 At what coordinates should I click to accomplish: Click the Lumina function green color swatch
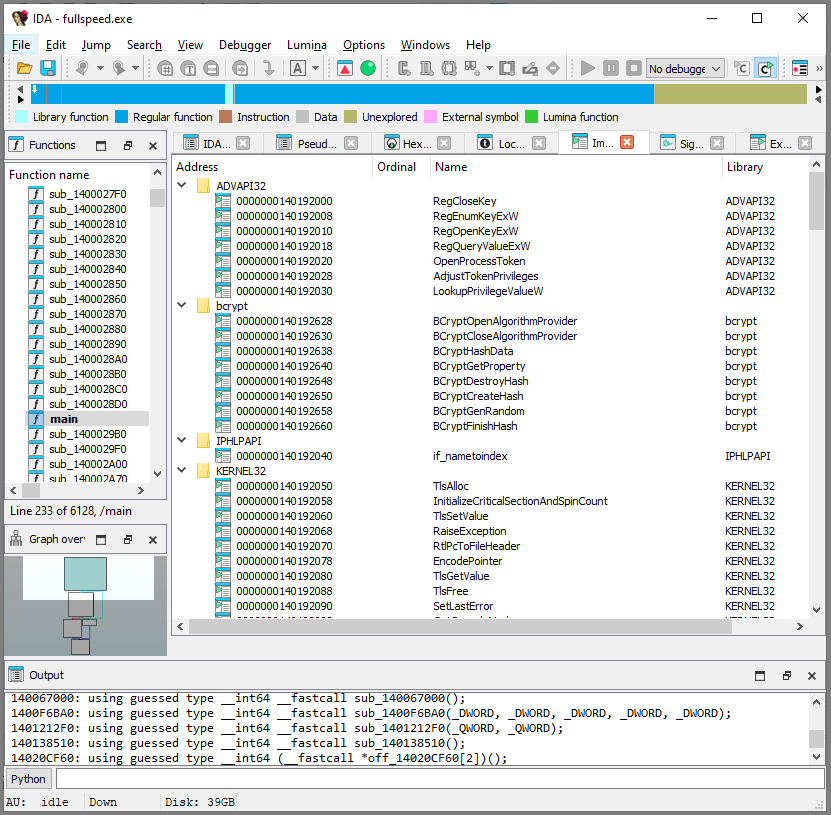(531, 117)
